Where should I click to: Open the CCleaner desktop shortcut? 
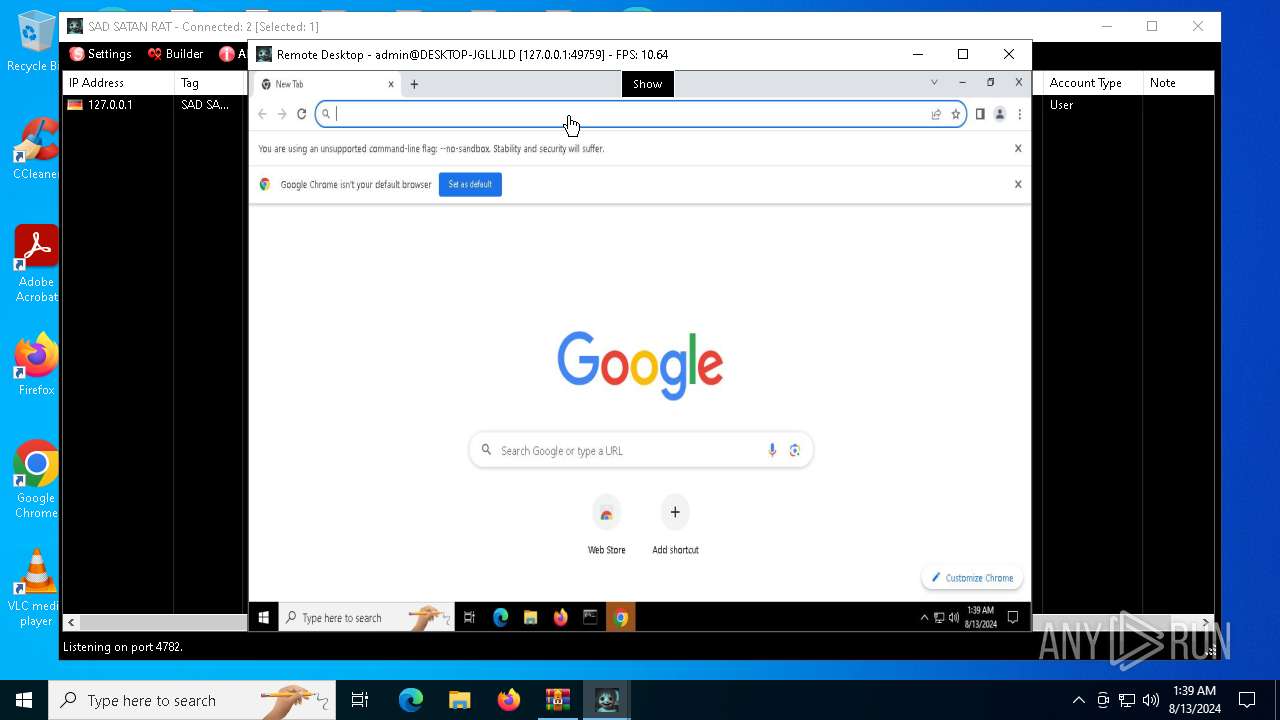click(x=35, y=149)
